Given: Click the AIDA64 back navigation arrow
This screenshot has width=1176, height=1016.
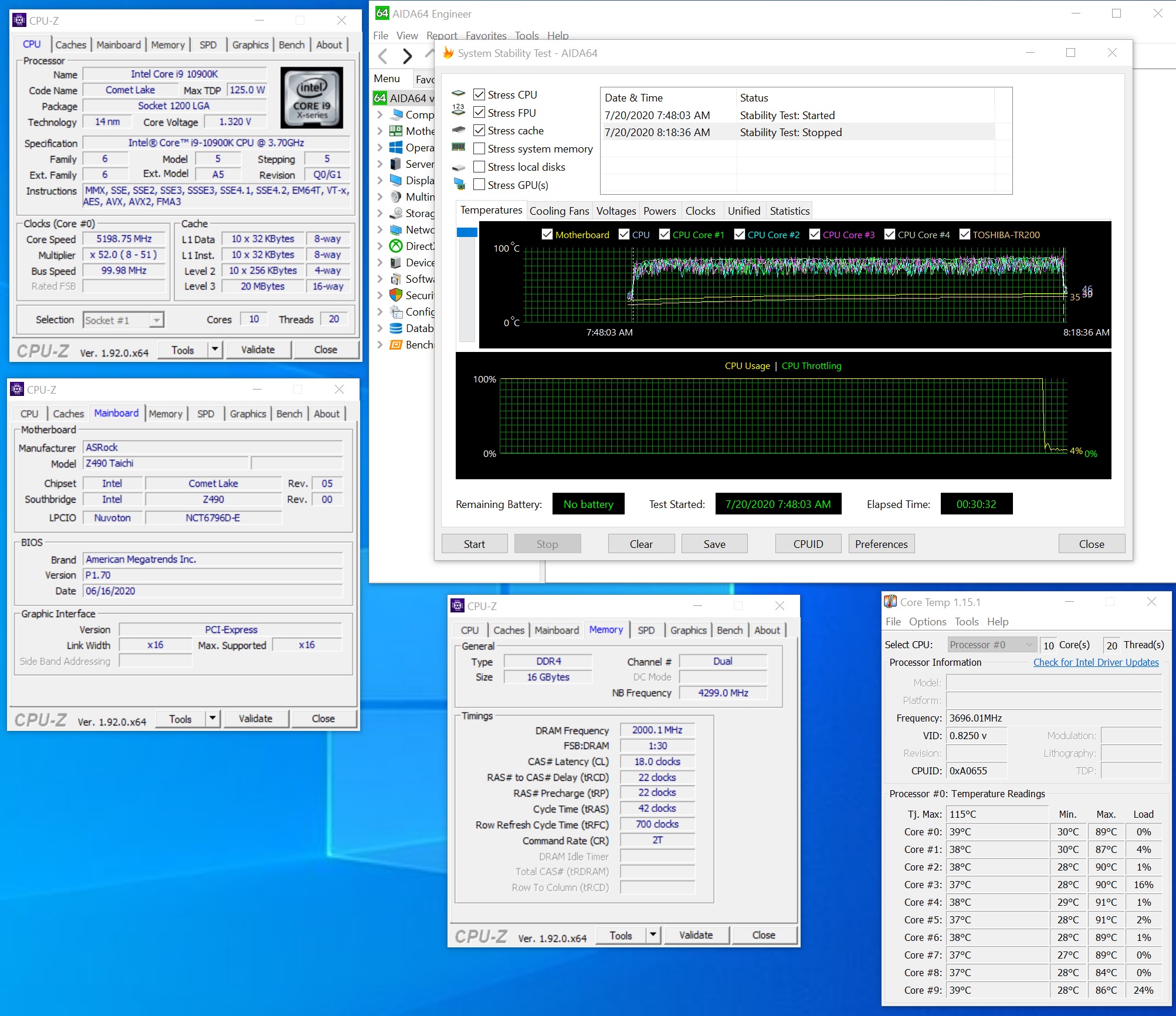Looking at the screenshot, I should pos(383,56).
